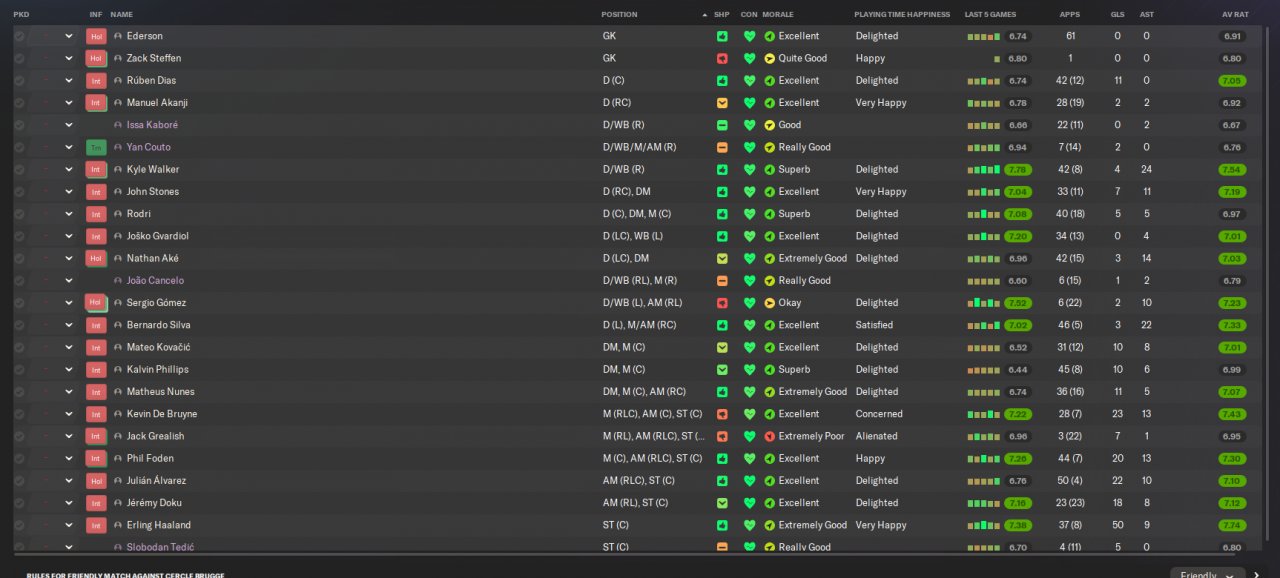The image size is (1280, 578).
Task: Click Kyle Walker's Int info badge
Action: tap(96, 169)
